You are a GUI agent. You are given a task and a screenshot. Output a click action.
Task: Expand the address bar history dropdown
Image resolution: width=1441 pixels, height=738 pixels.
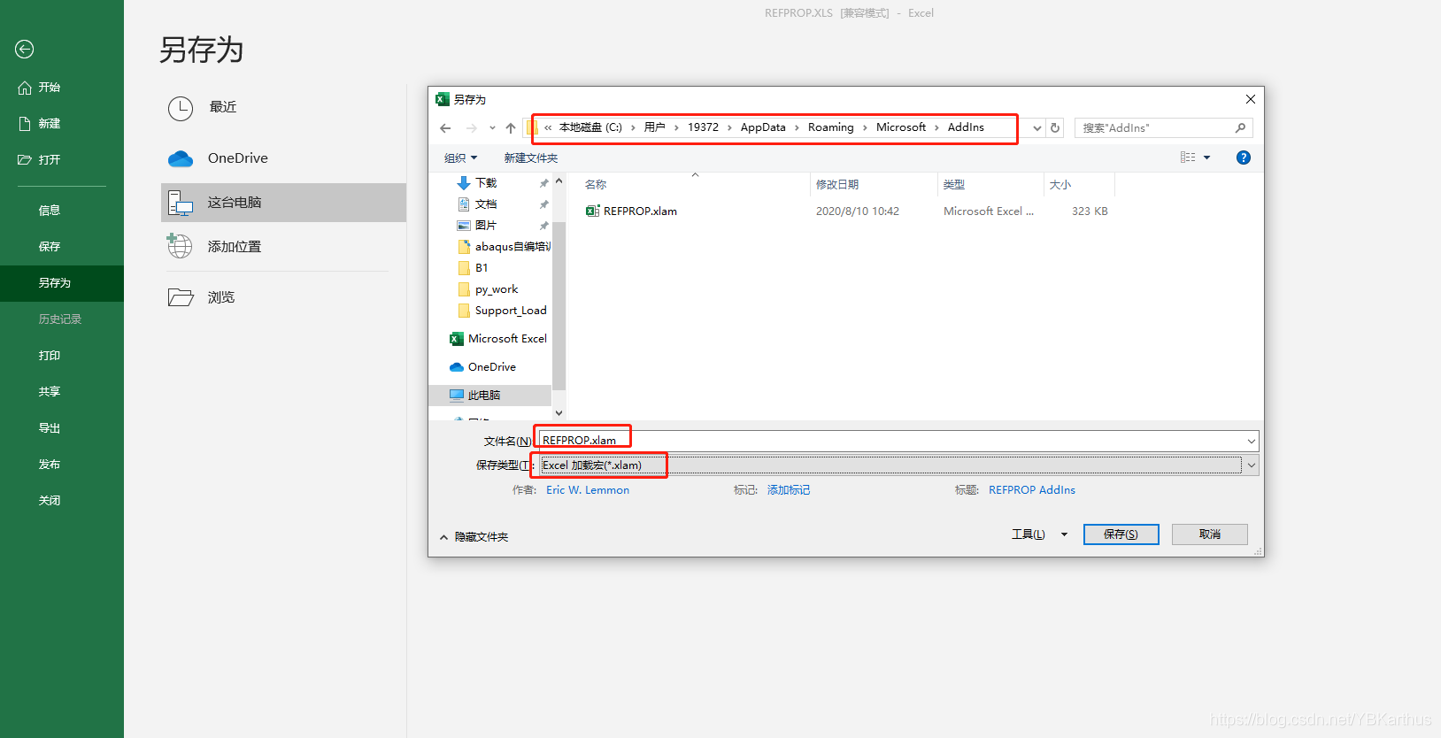[x=1037, y=128]
